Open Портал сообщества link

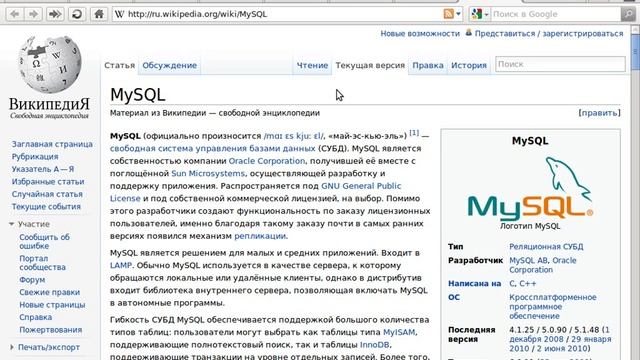pos(42,263)
